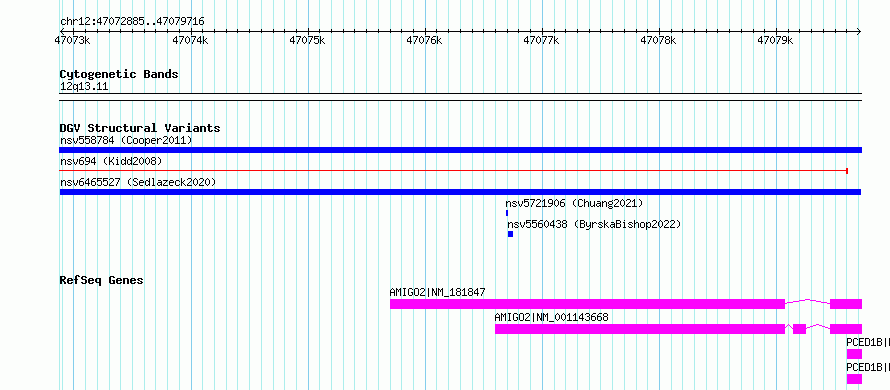Select the AMIGO2 NM_001143668 large exon bar

[640, 329]
